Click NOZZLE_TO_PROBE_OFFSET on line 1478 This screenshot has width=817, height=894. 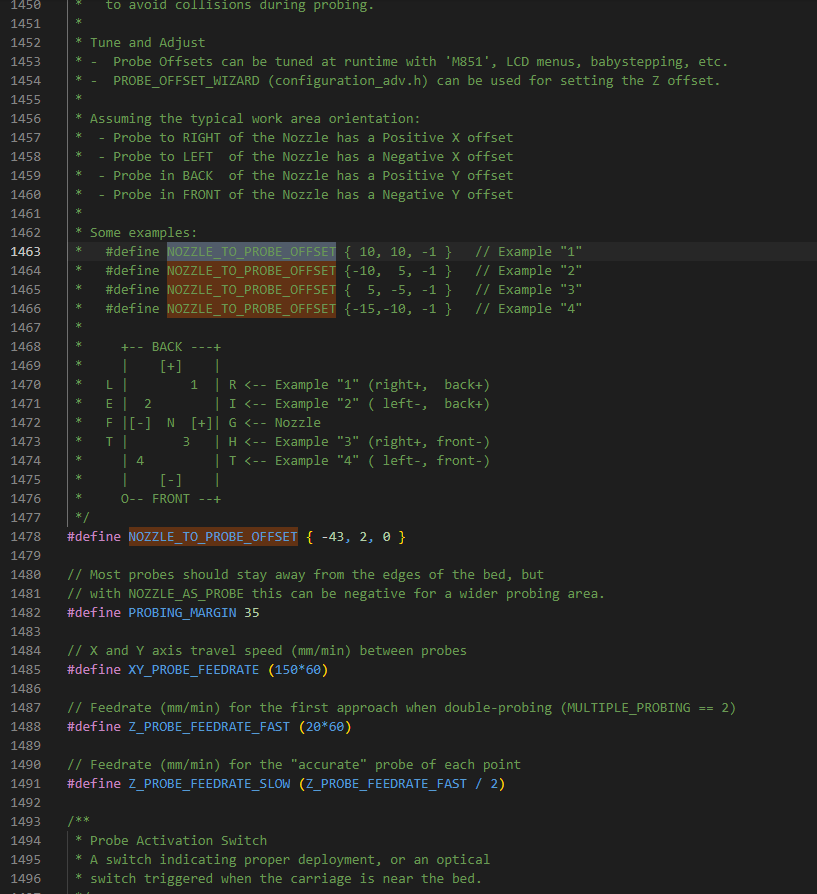click(213, 537)
